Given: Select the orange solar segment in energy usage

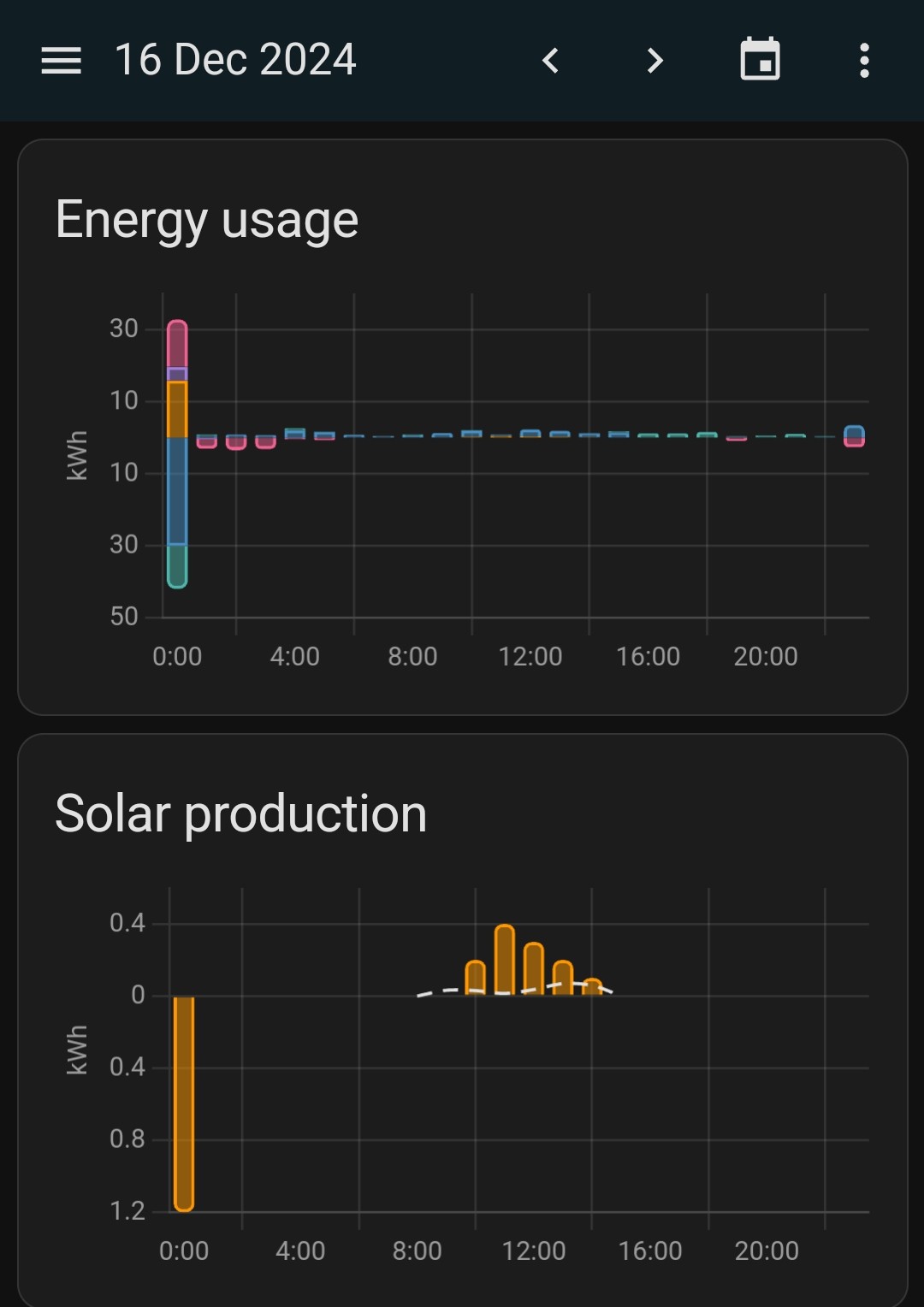Looking at the screenshot, I should click(x=177, y=409).
